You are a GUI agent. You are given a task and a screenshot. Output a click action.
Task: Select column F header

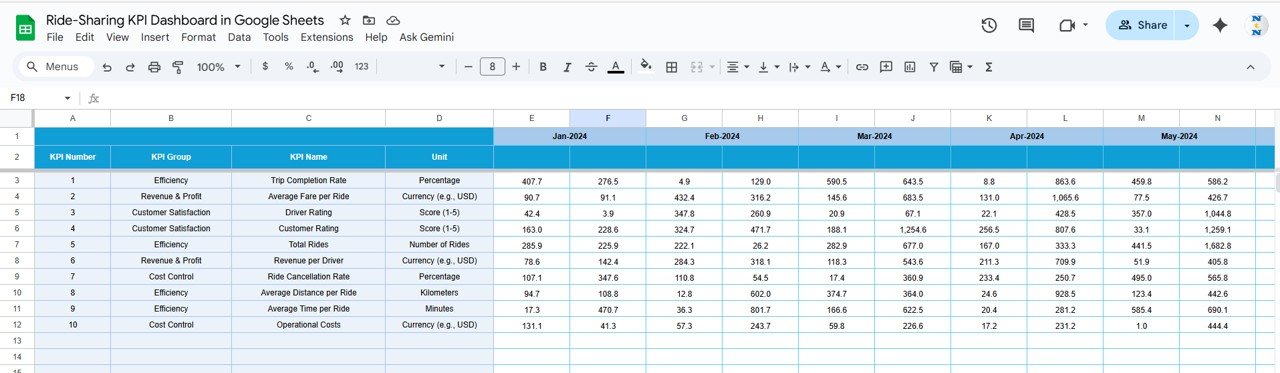(608, 118)
